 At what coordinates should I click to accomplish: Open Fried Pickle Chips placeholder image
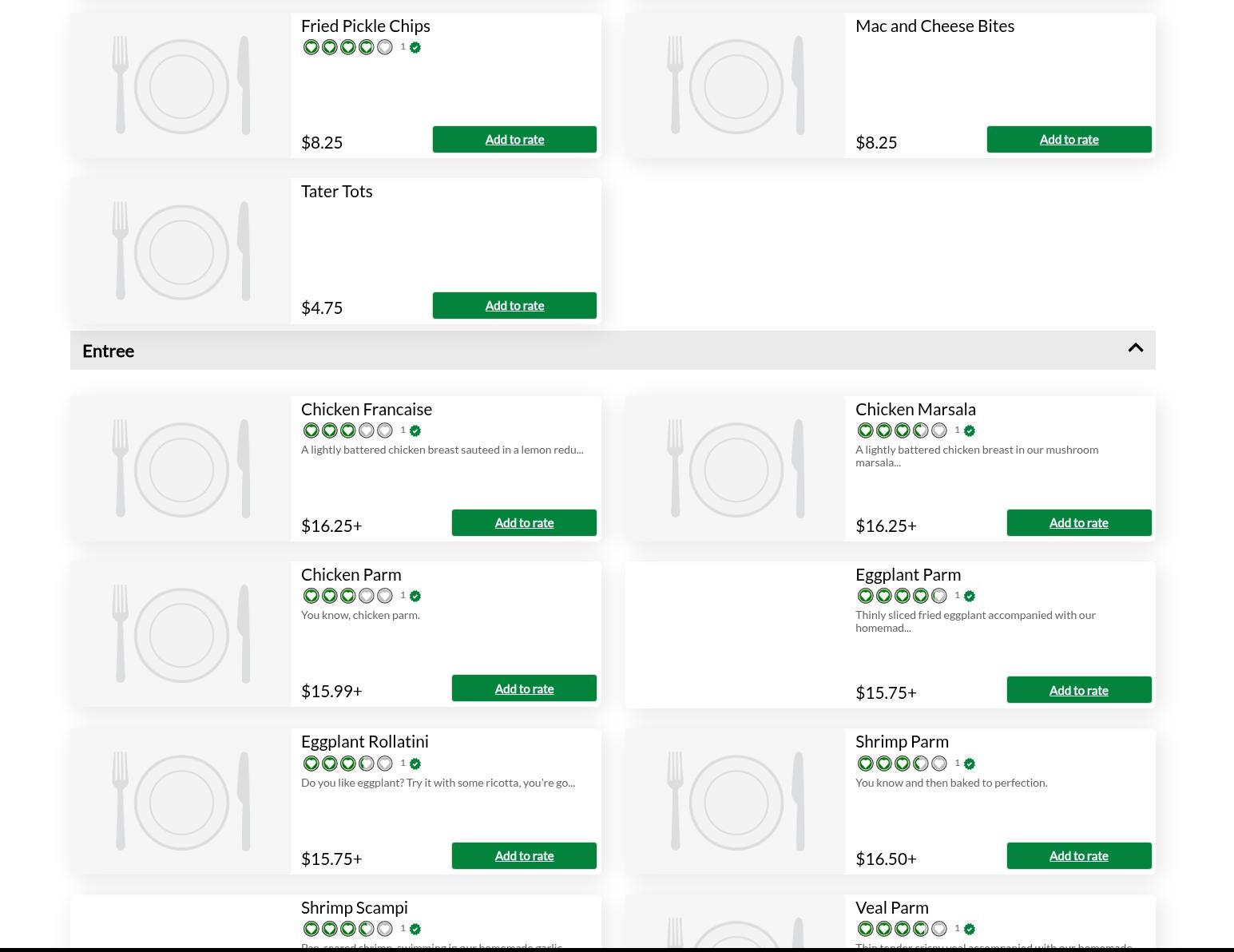click(181, 85)
